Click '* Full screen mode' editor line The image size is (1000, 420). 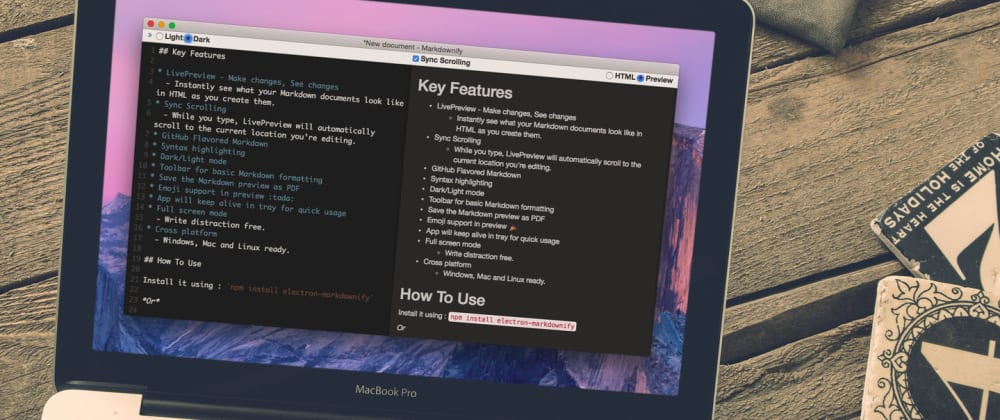[x=187, y=211]
